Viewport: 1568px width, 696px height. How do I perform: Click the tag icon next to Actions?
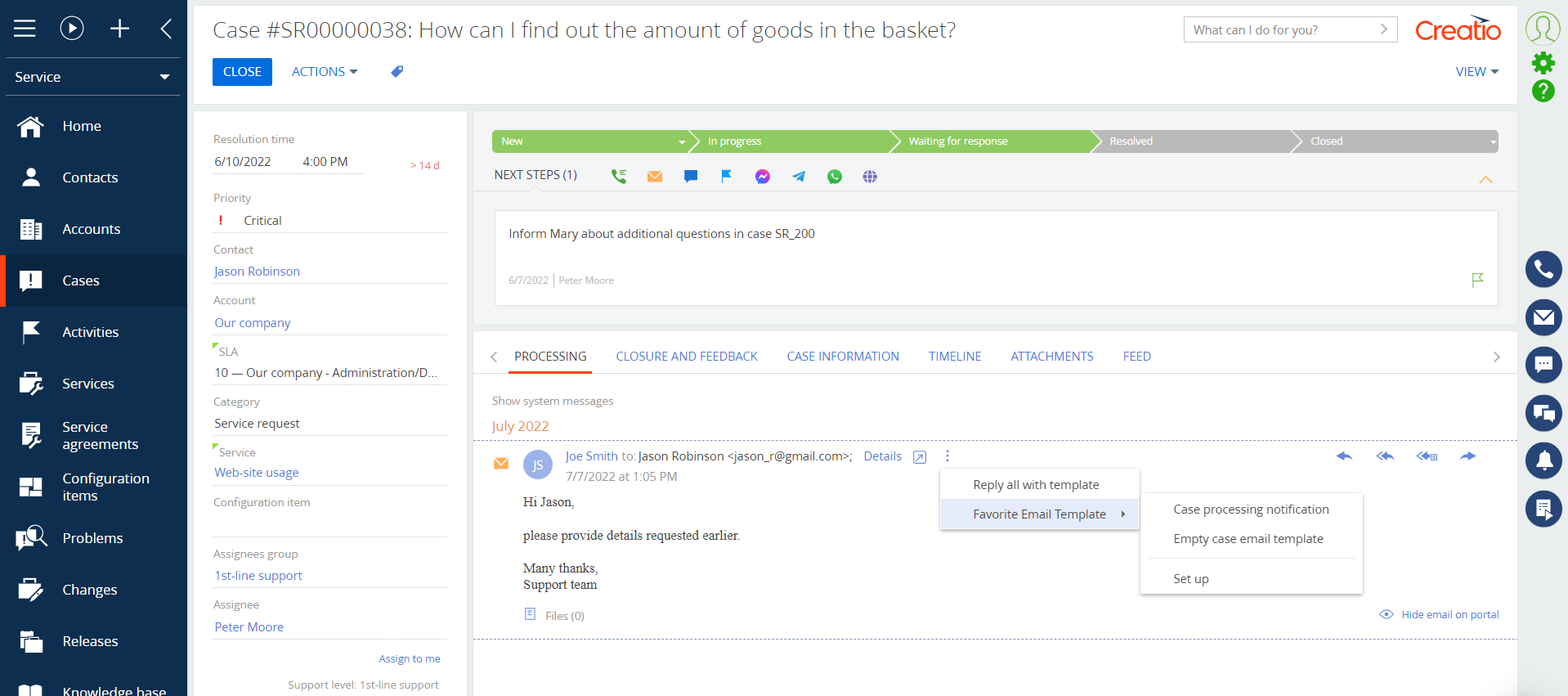tap(397, 72)
